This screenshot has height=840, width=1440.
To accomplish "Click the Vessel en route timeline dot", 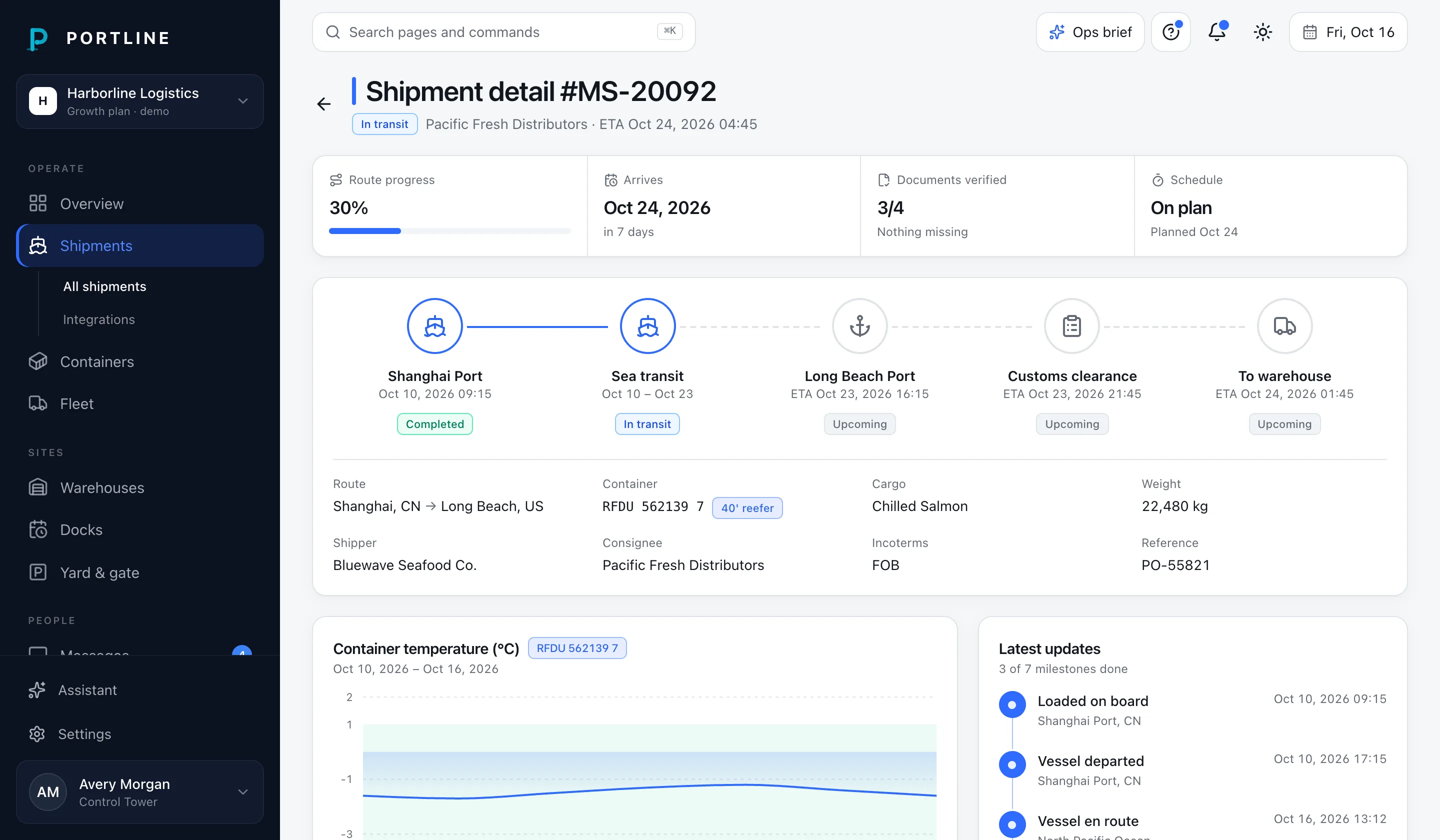I will (1012, 824).
